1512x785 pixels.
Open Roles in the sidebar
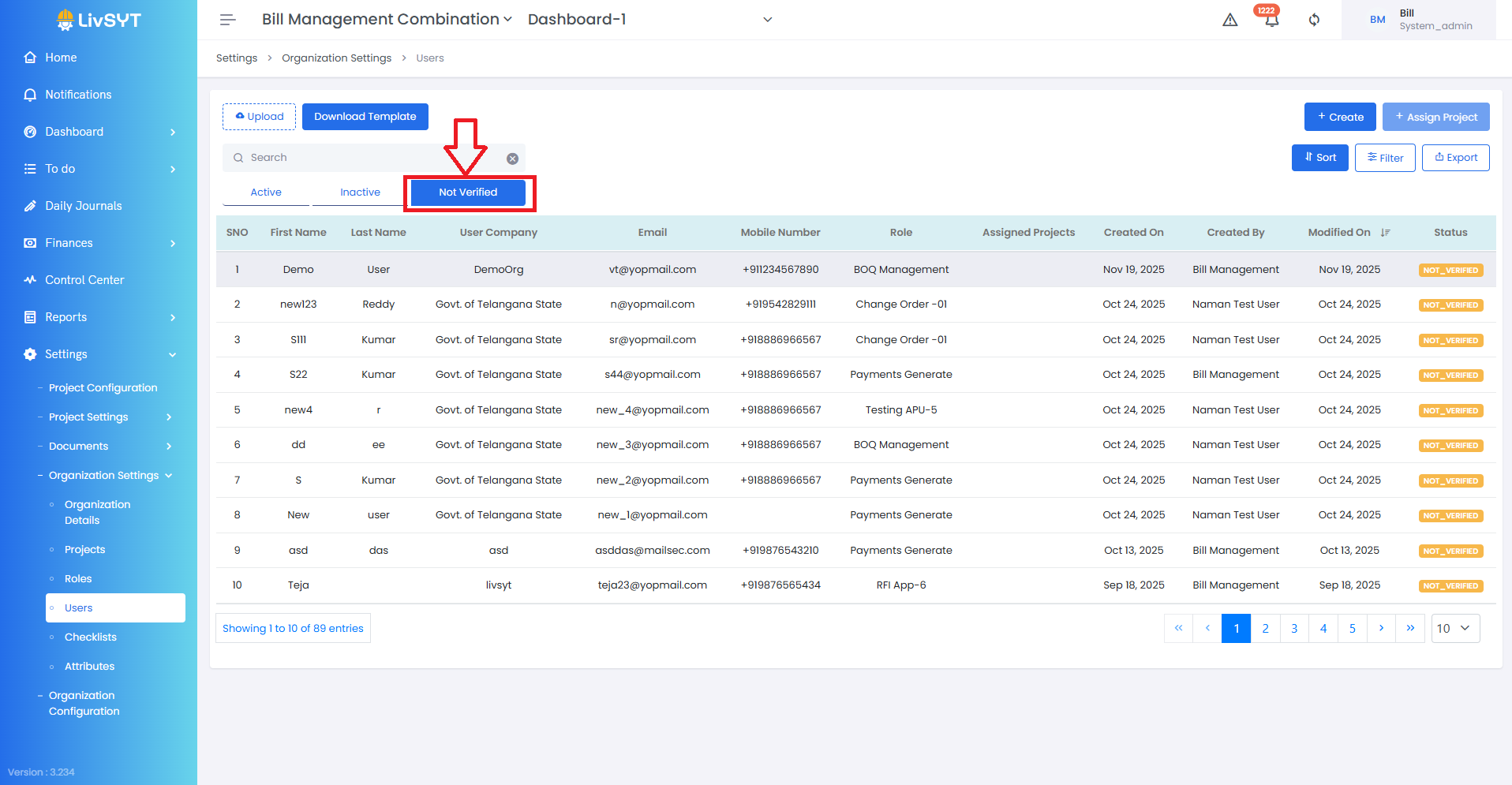78,579
